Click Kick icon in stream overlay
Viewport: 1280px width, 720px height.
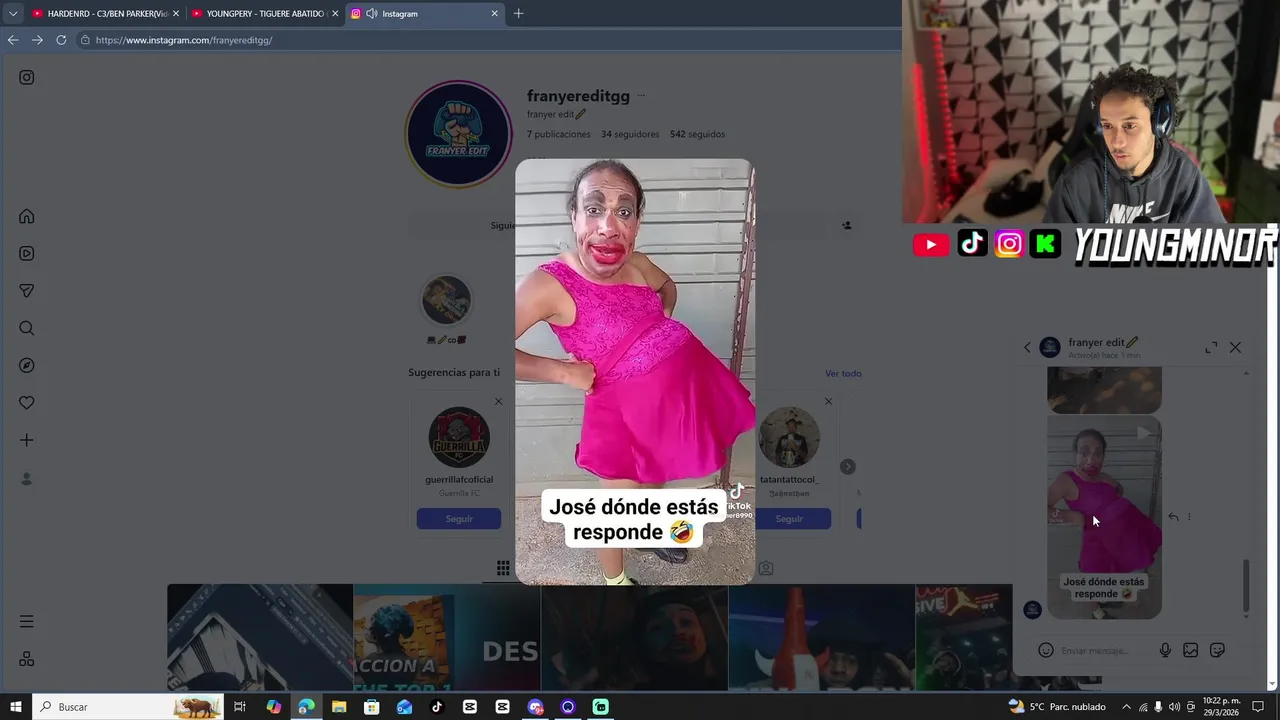tap(1046, 244)
